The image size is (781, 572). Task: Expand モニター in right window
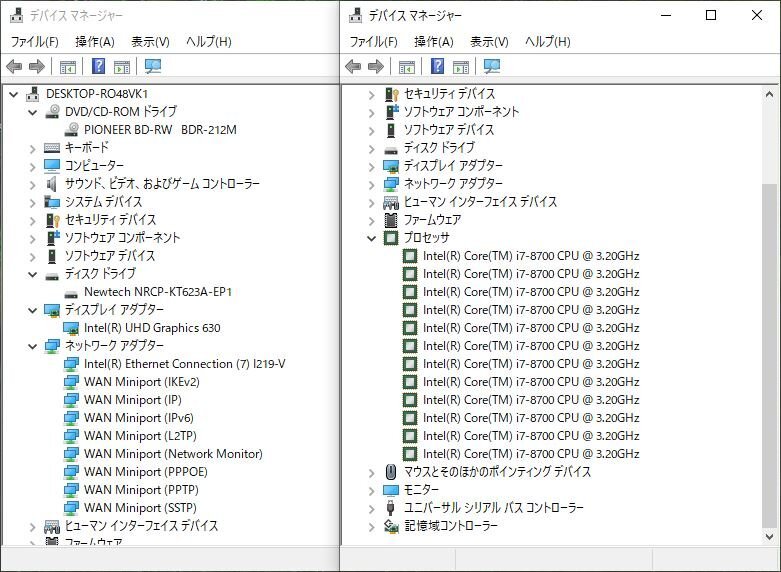372,490
